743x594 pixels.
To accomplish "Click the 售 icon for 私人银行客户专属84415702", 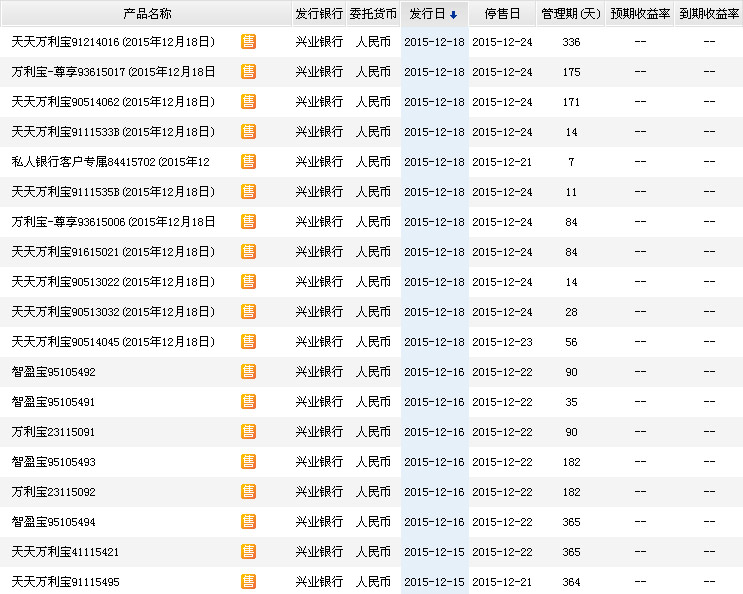I will click(x=248, y=162).
